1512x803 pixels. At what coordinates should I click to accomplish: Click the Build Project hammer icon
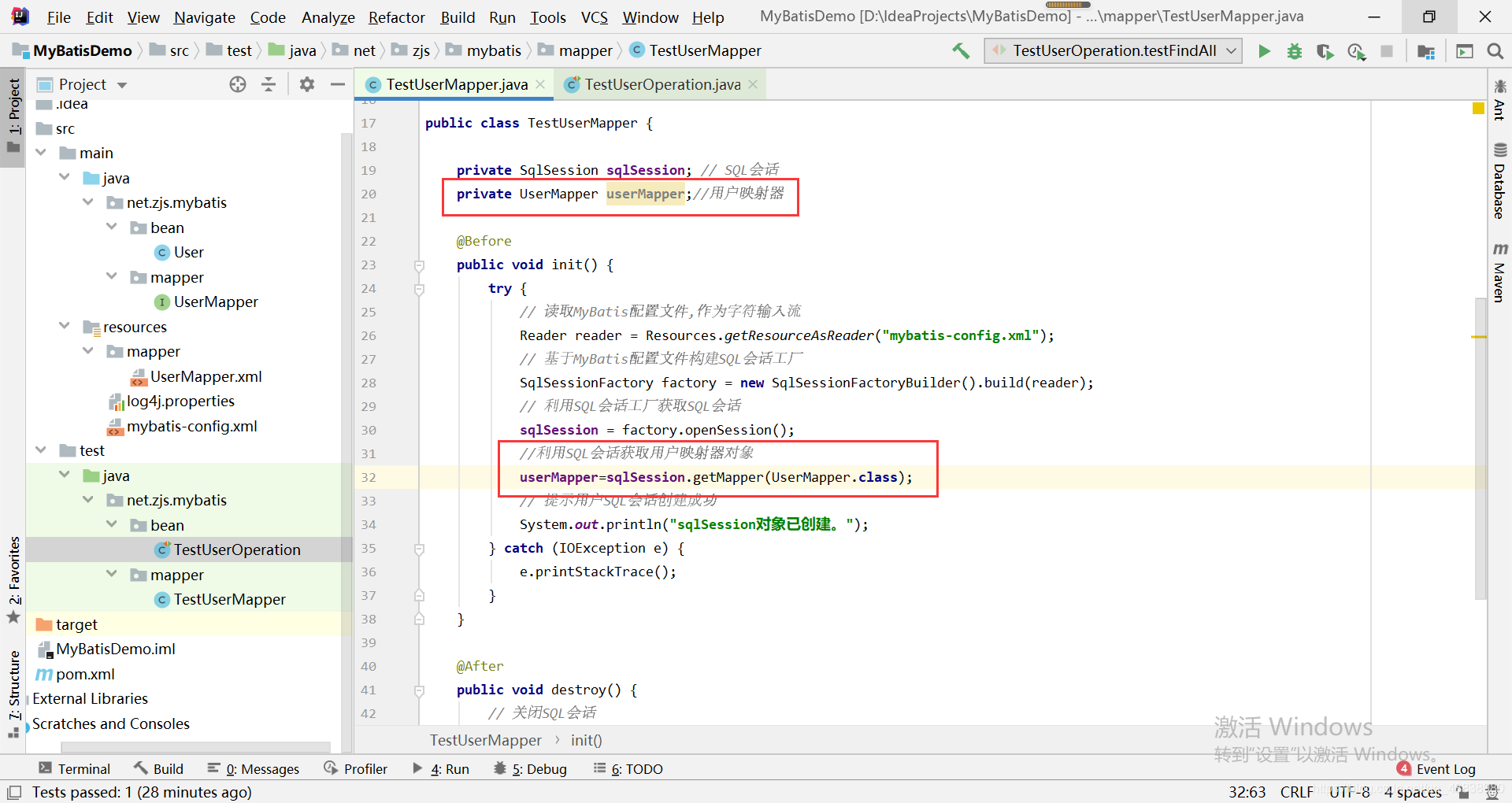coord(961,51)
